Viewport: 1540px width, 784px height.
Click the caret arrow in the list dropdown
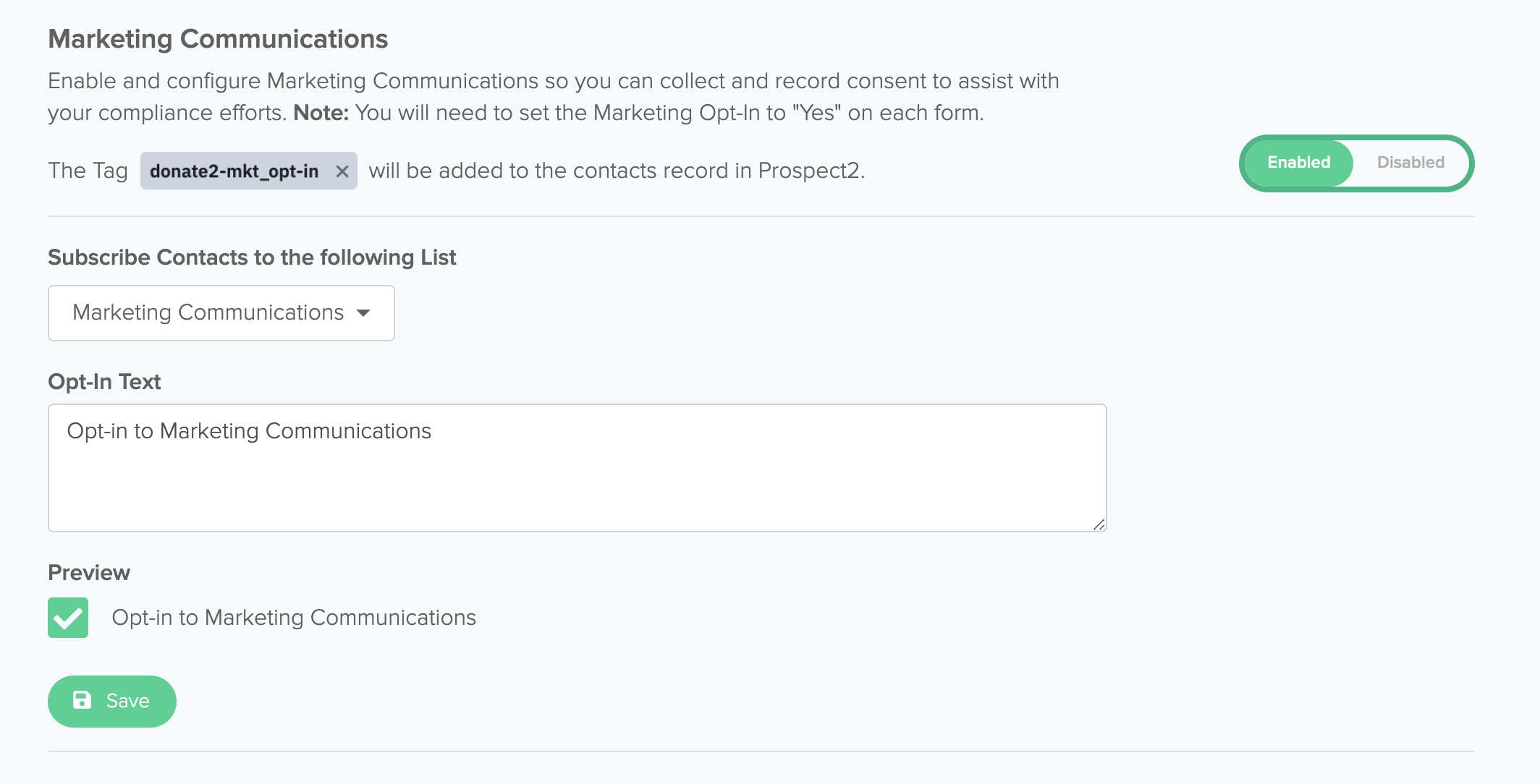[363, 313]
